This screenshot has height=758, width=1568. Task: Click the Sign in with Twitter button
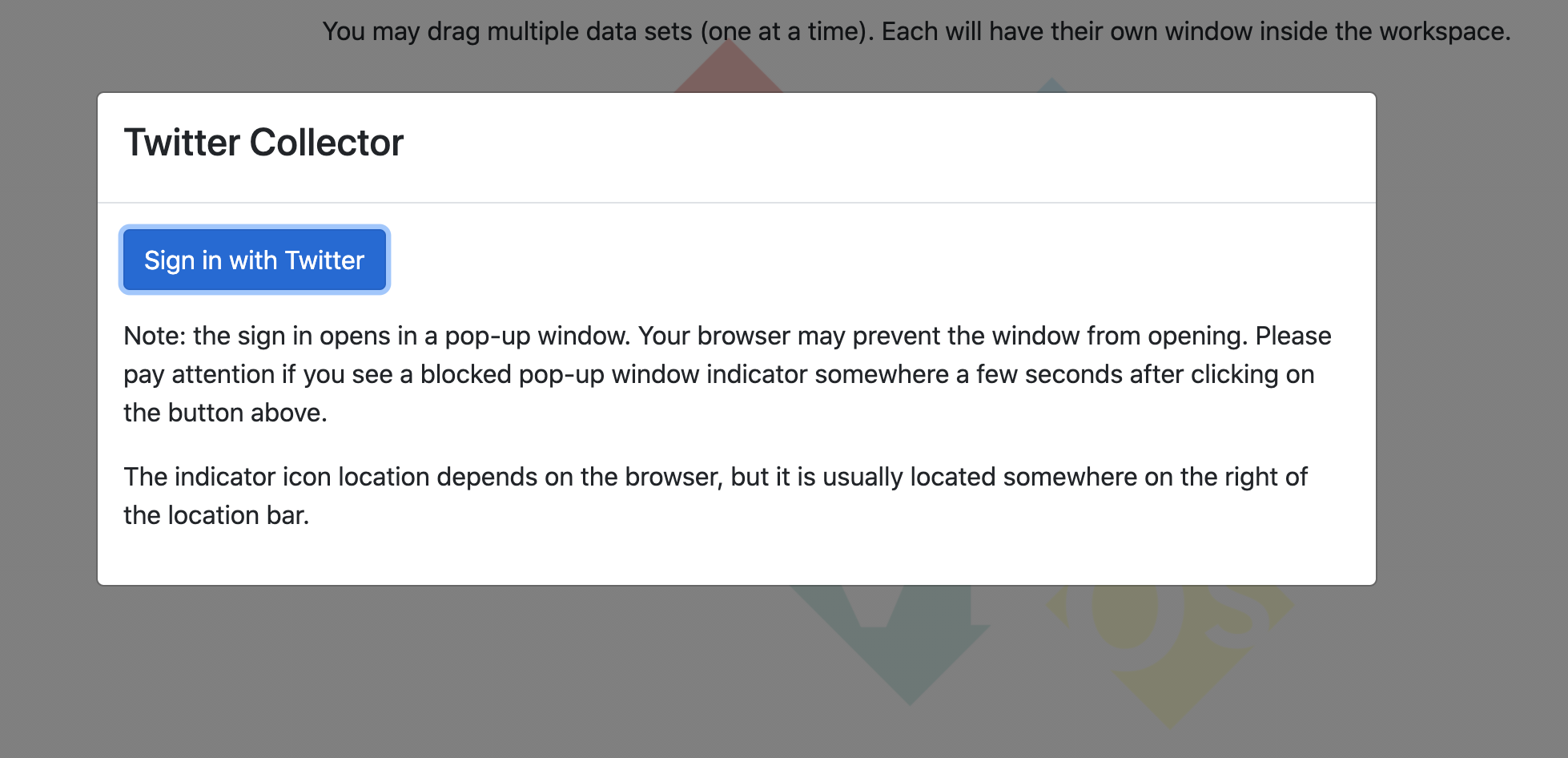pyautogui.click(x=255, y=260)
